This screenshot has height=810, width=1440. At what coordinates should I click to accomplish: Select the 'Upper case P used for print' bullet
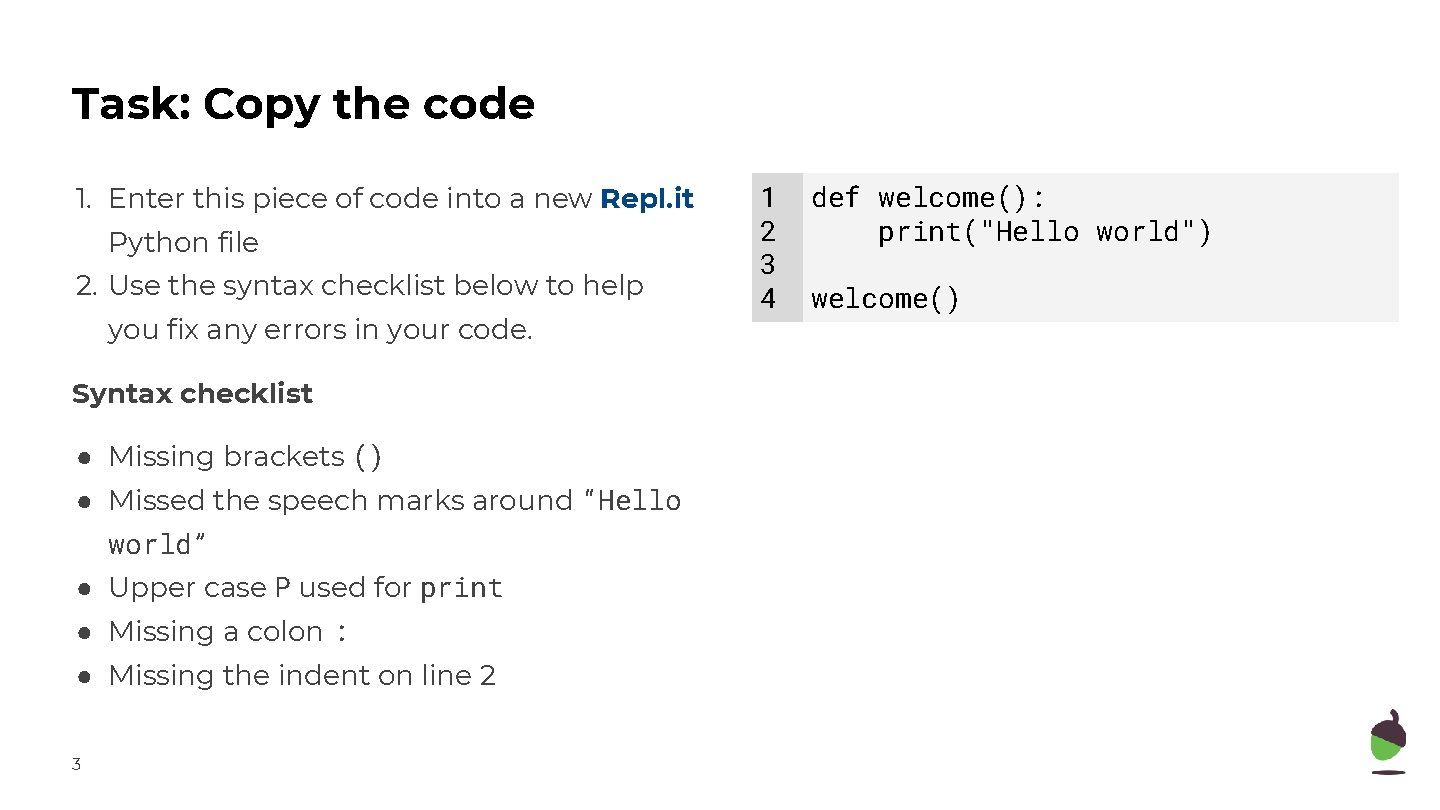tap(305, 588)
